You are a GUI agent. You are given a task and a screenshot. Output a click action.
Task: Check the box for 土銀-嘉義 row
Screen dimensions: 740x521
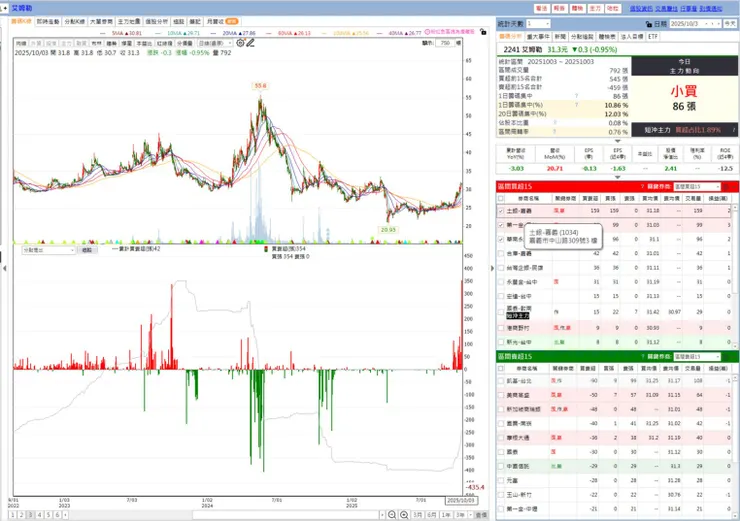tap(501, 211)
